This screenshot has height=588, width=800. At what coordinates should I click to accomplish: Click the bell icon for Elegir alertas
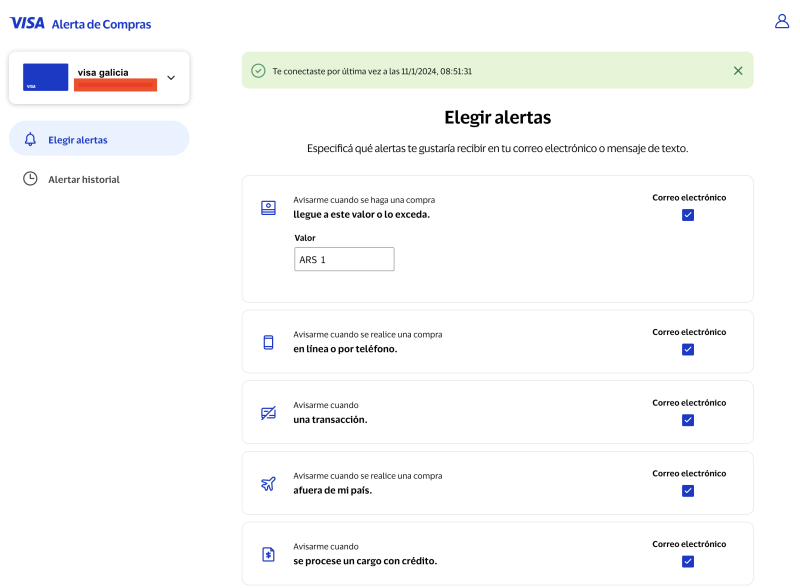pos(31,139)
